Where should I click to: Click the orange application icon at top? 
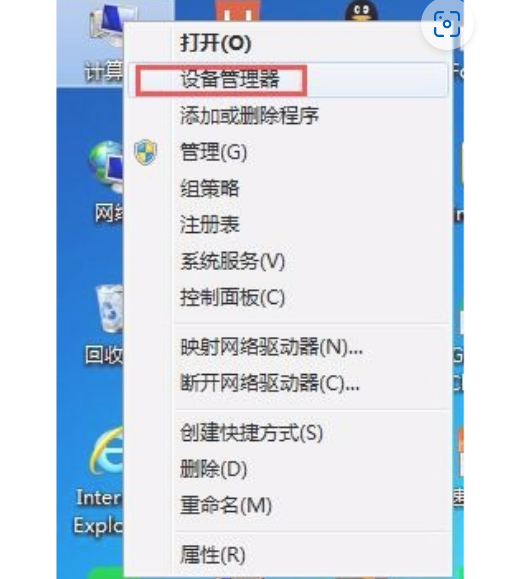238,11
